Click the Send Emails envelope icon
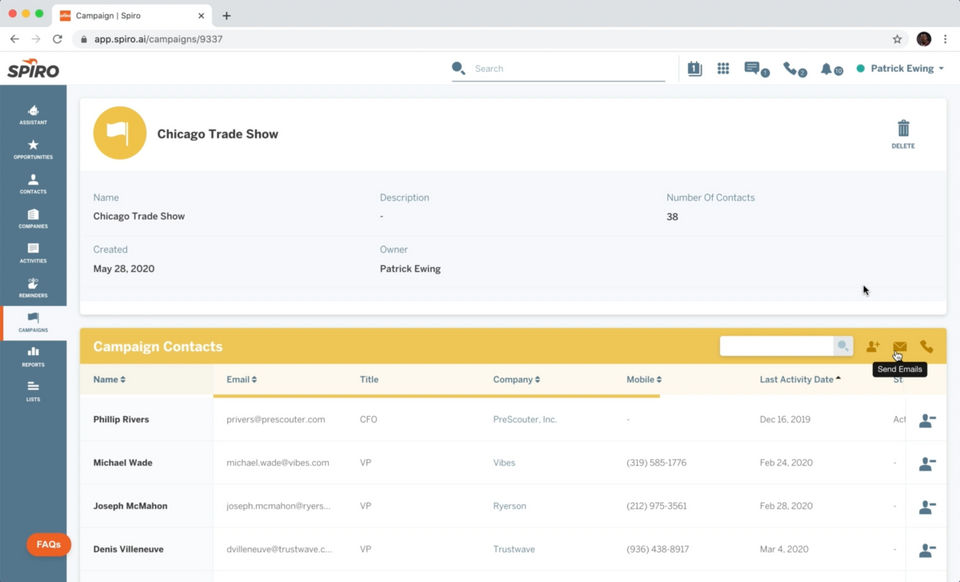This screenshot has width=960, height=582. click(899, 347)
